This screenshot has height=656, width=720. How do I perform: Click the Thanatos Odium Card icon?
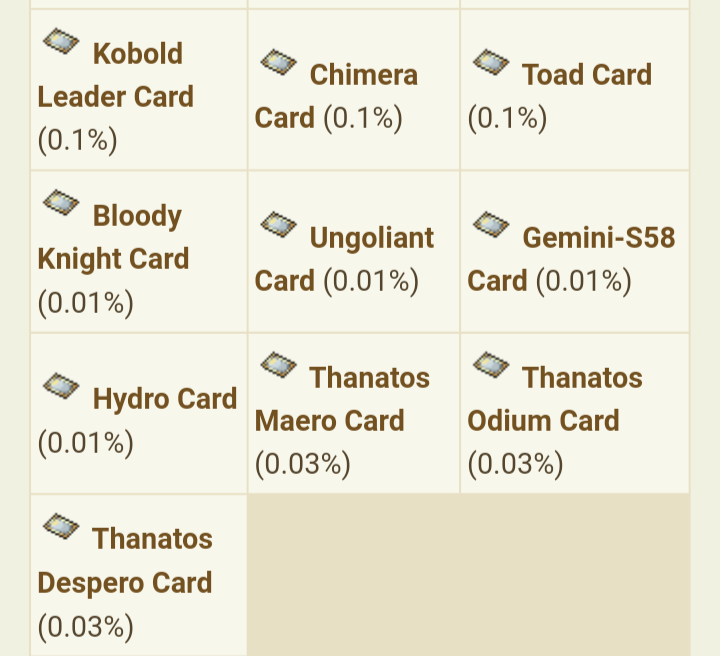pyautogui.click(x=491, y=365)
